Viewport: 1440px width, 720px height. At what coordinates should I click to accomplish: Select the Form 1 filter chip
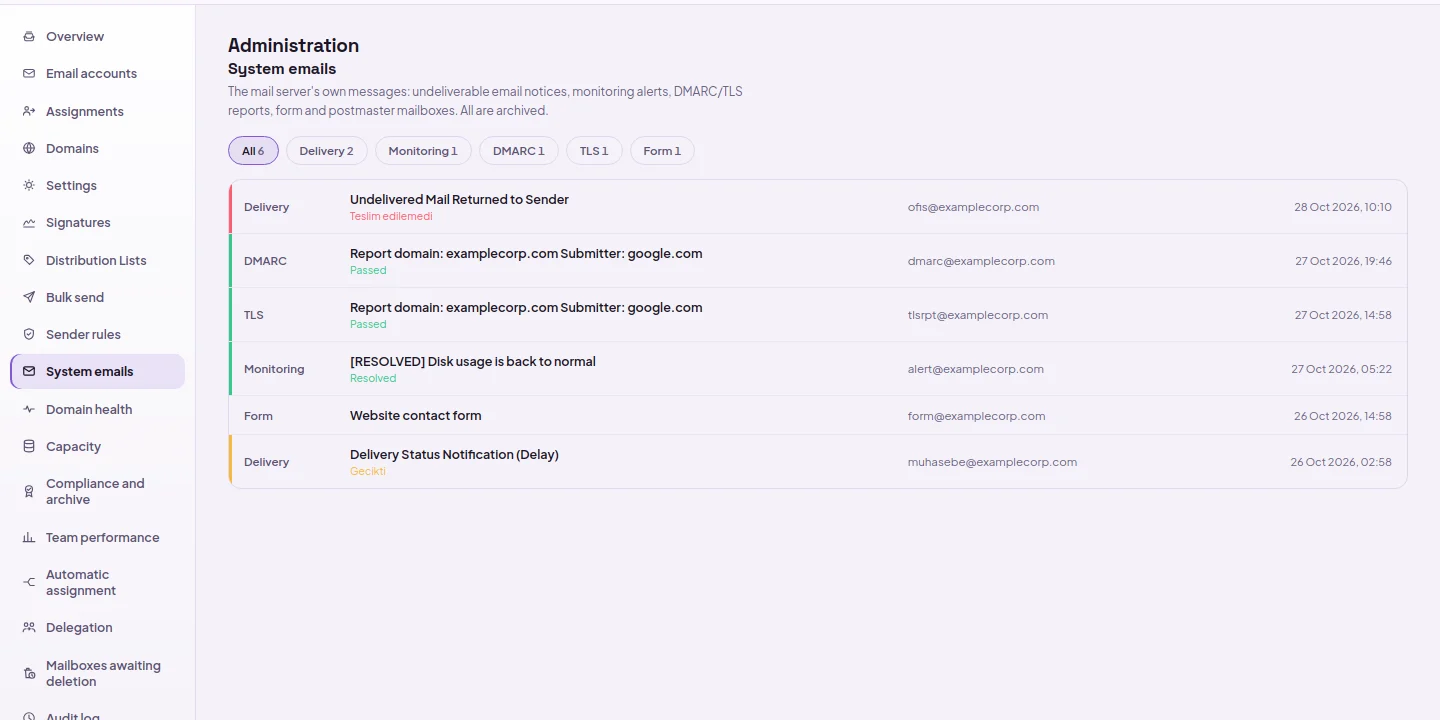coord(662,151)
